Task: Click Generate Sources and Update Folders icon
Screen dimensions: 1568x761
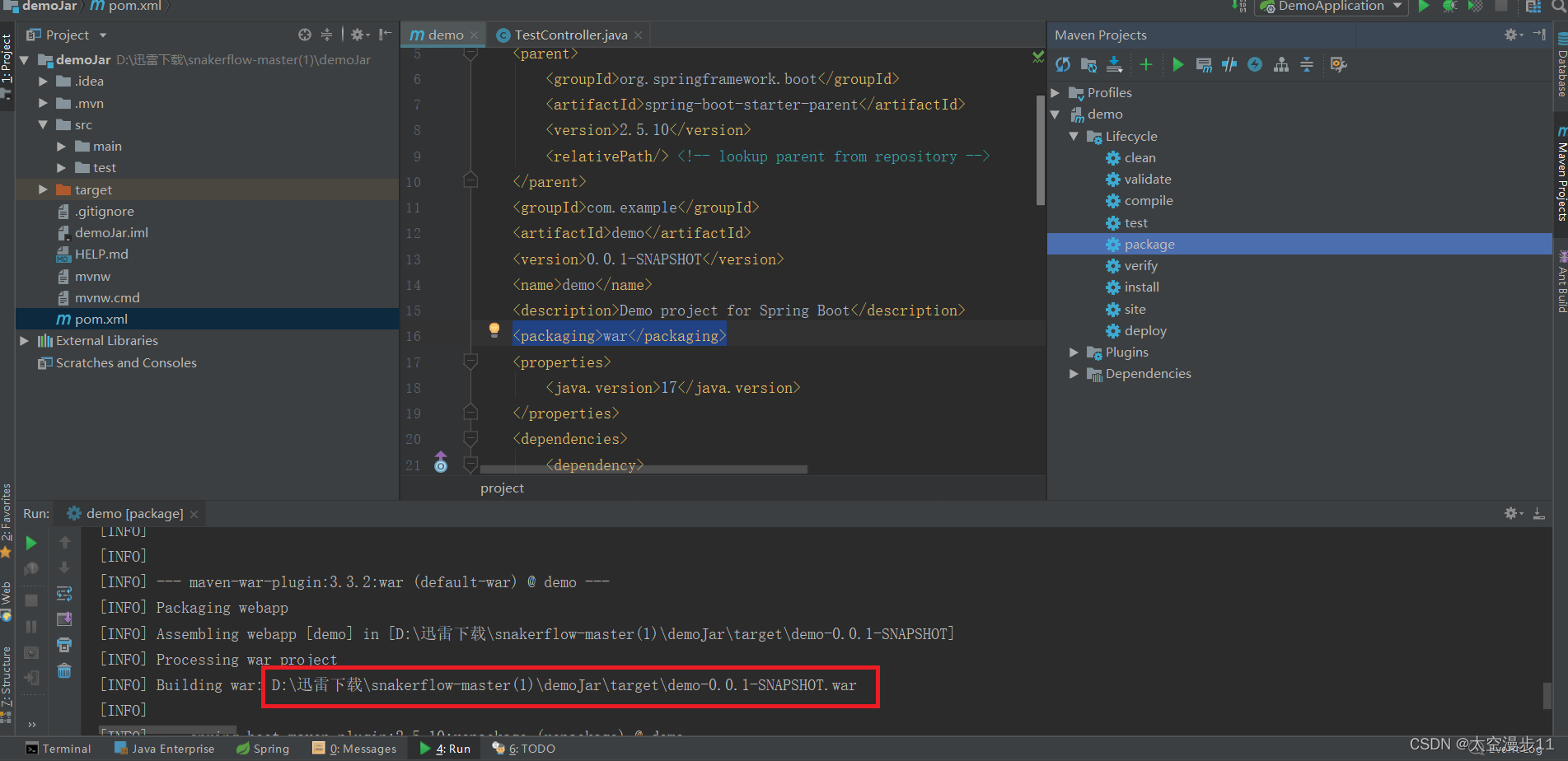Action: tap(1088, 64)
